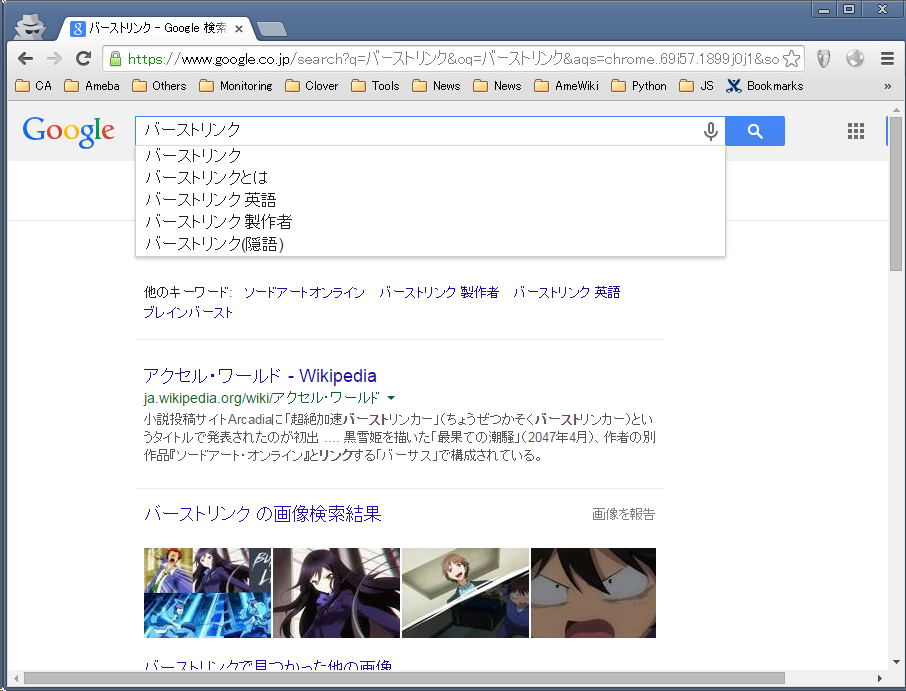Click 画像を報告 link
The width and height of the screenshot is (906, 691).
pyautogui.click(x=623, y=514)
